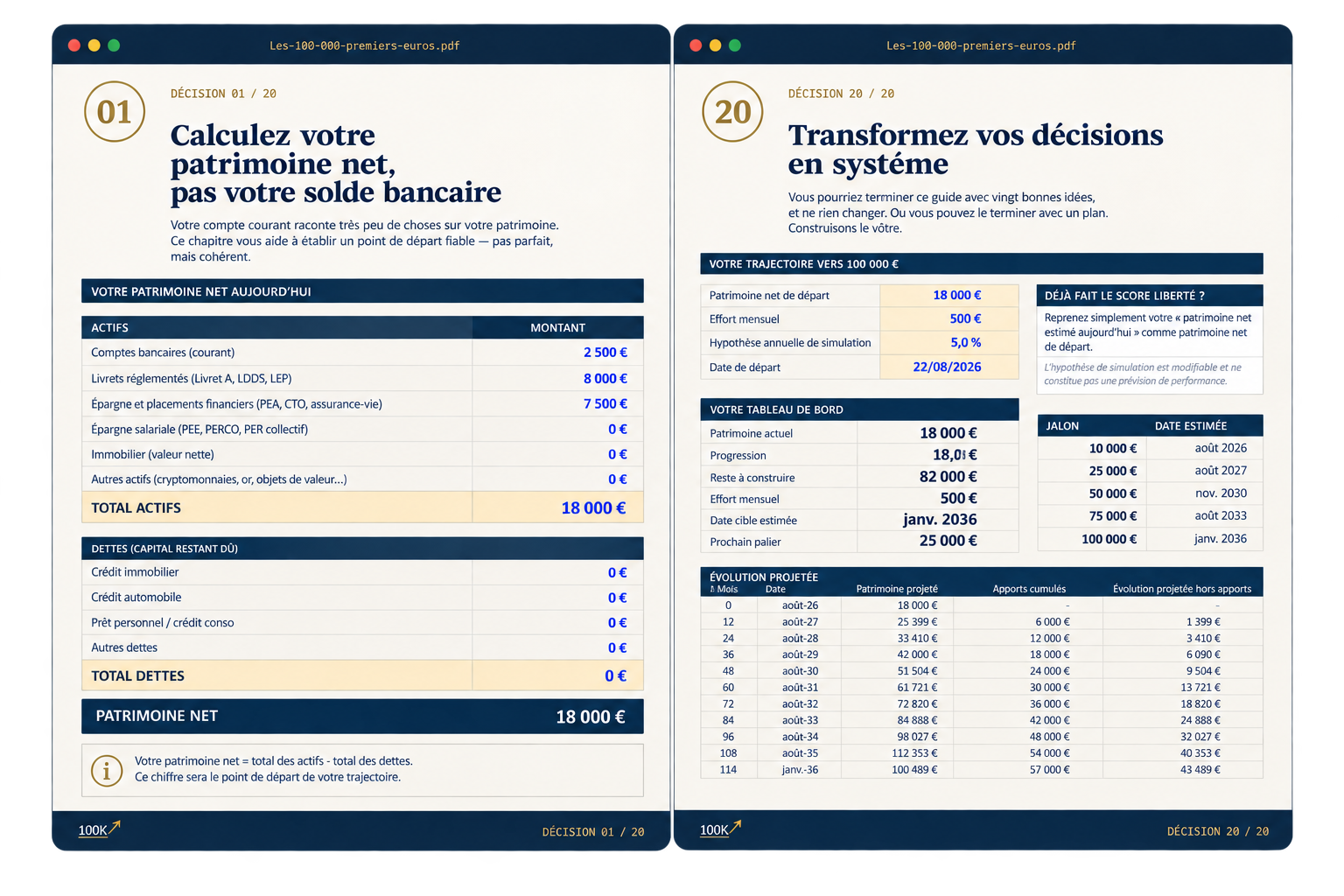Click the TOTAL ACTIFS value 18 000 €
Viewport: 1344px width, 896px height.
click(x=593, y=508)
